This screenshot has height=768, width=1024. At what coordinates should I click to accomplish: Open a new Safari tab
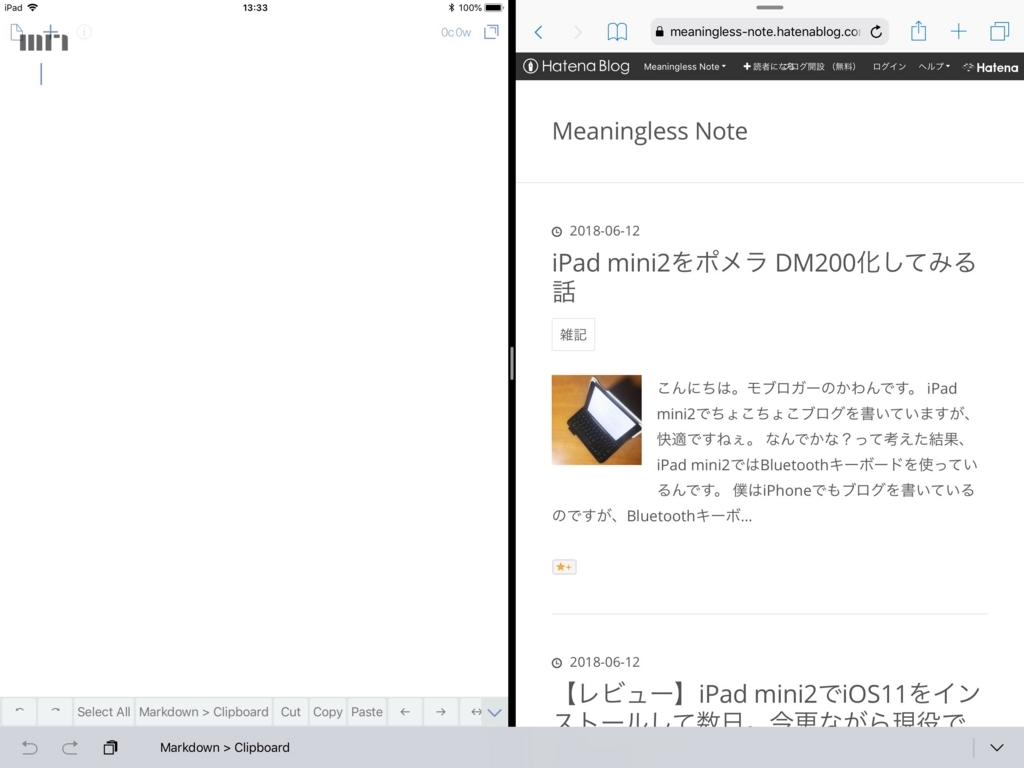click(959, 31)
